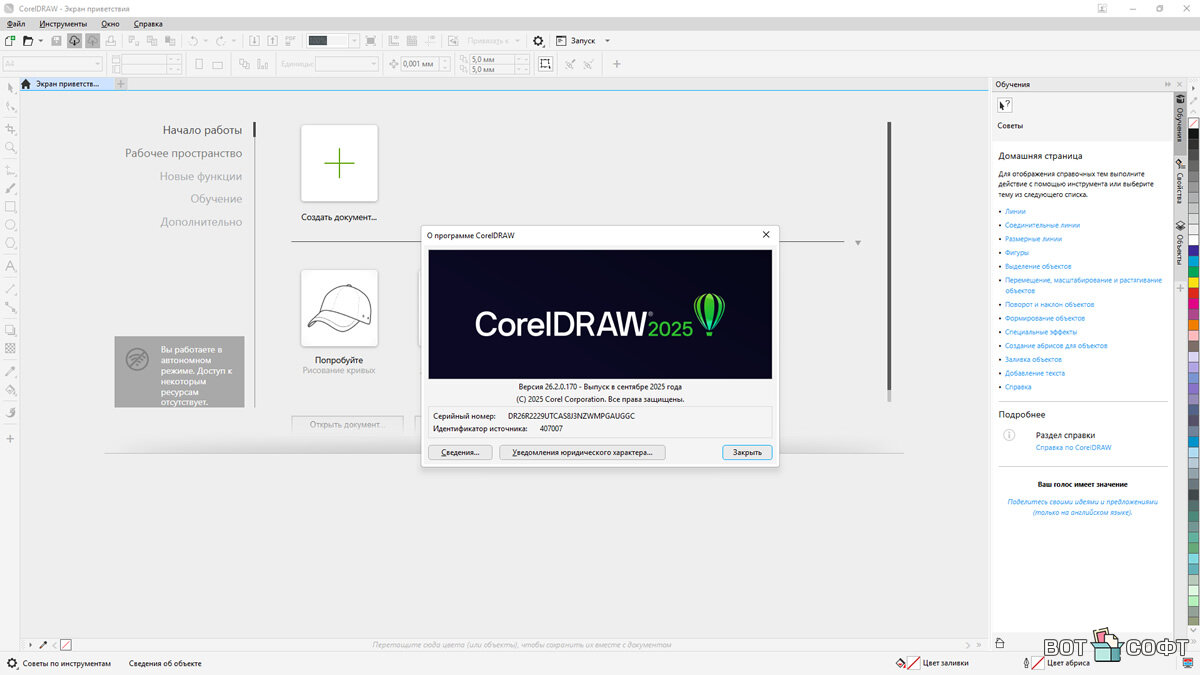Open the settings gear icon in toolbar
The height and width of the screenshot is (675, 1200).
pyautogui.click(x=538, y=41)
